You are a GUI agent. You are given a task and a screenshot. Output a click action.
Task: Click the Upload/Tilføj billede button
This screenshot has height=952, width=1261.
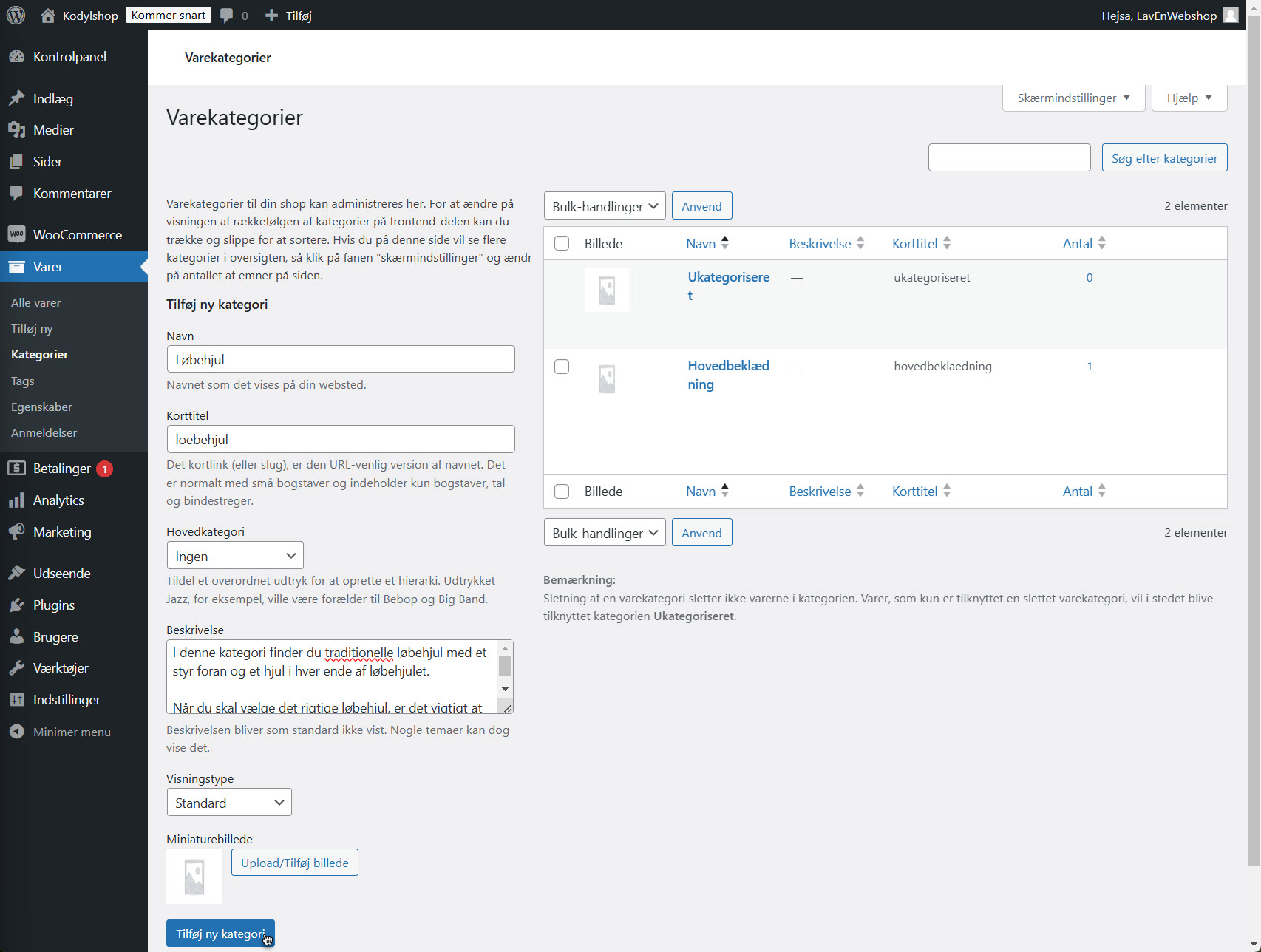[294, 863]
